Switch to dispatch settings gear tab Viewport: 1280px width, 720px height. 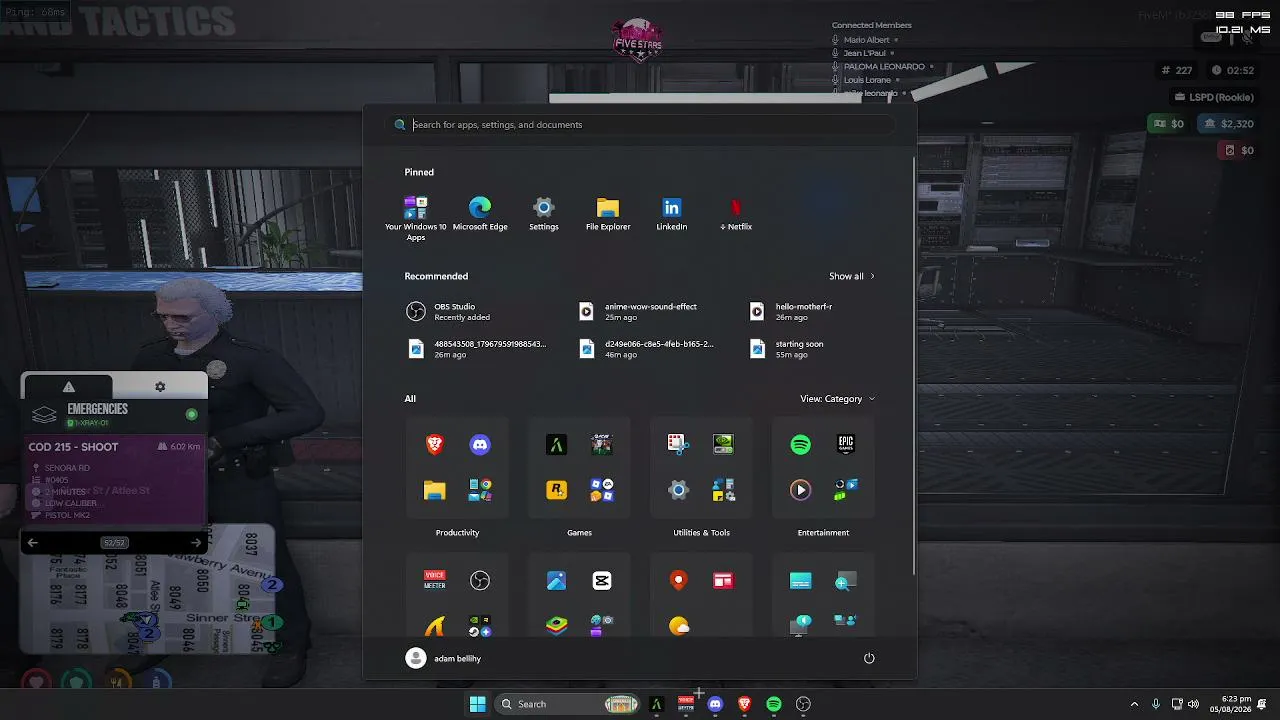tap(160, 387)
